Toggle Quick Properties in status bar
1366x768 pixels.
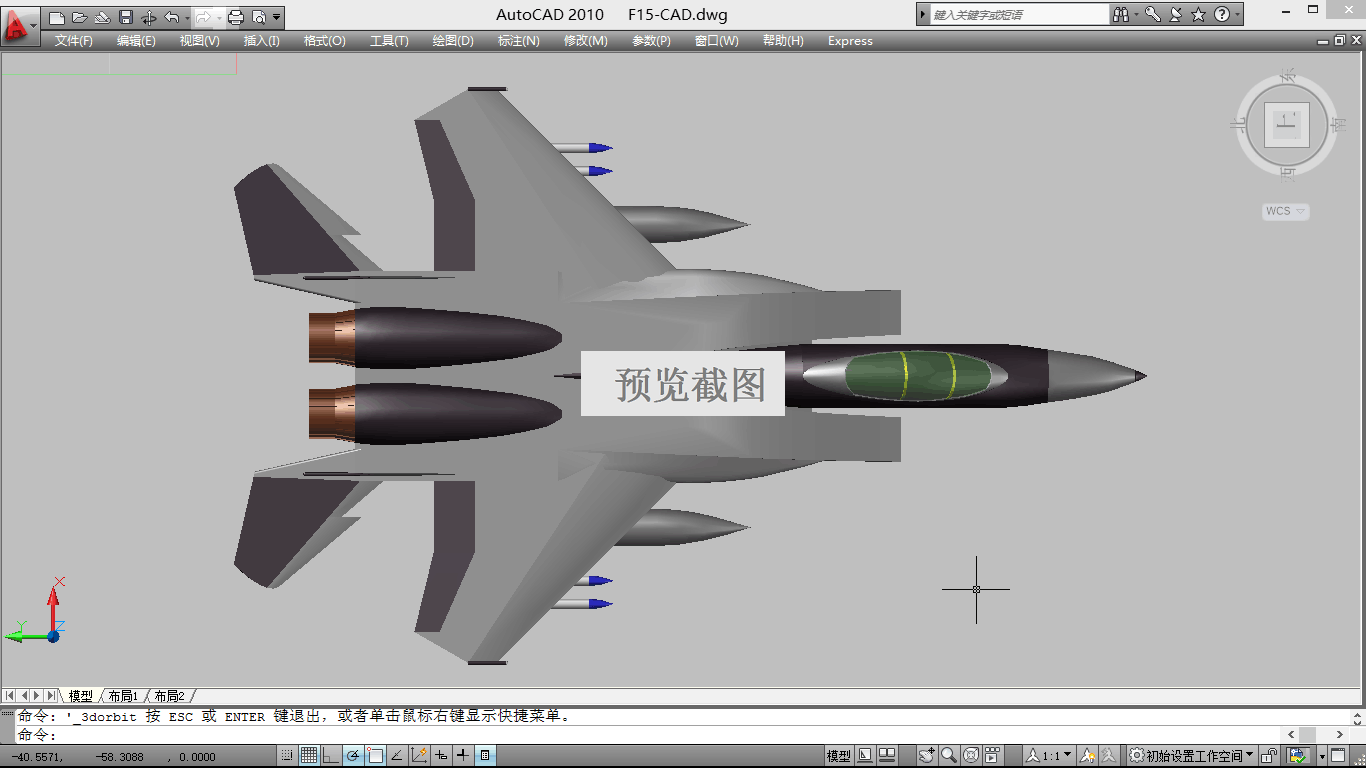pos(485,756)
